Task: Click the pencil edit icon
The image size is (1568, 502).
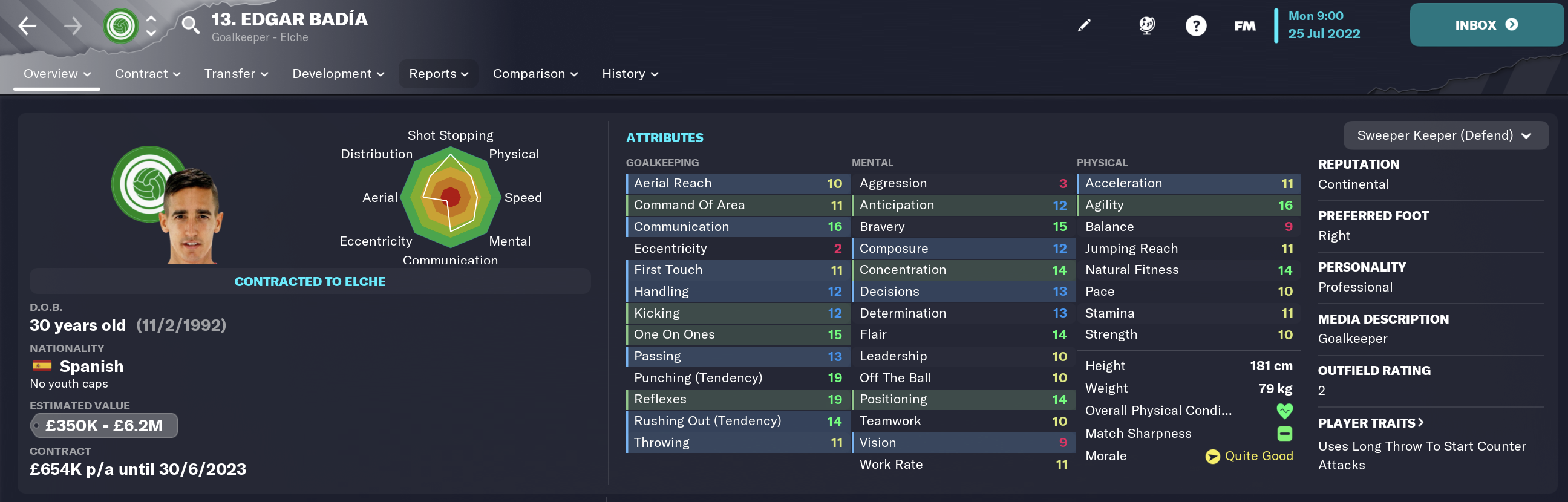Action: (x=1084, y=25)
